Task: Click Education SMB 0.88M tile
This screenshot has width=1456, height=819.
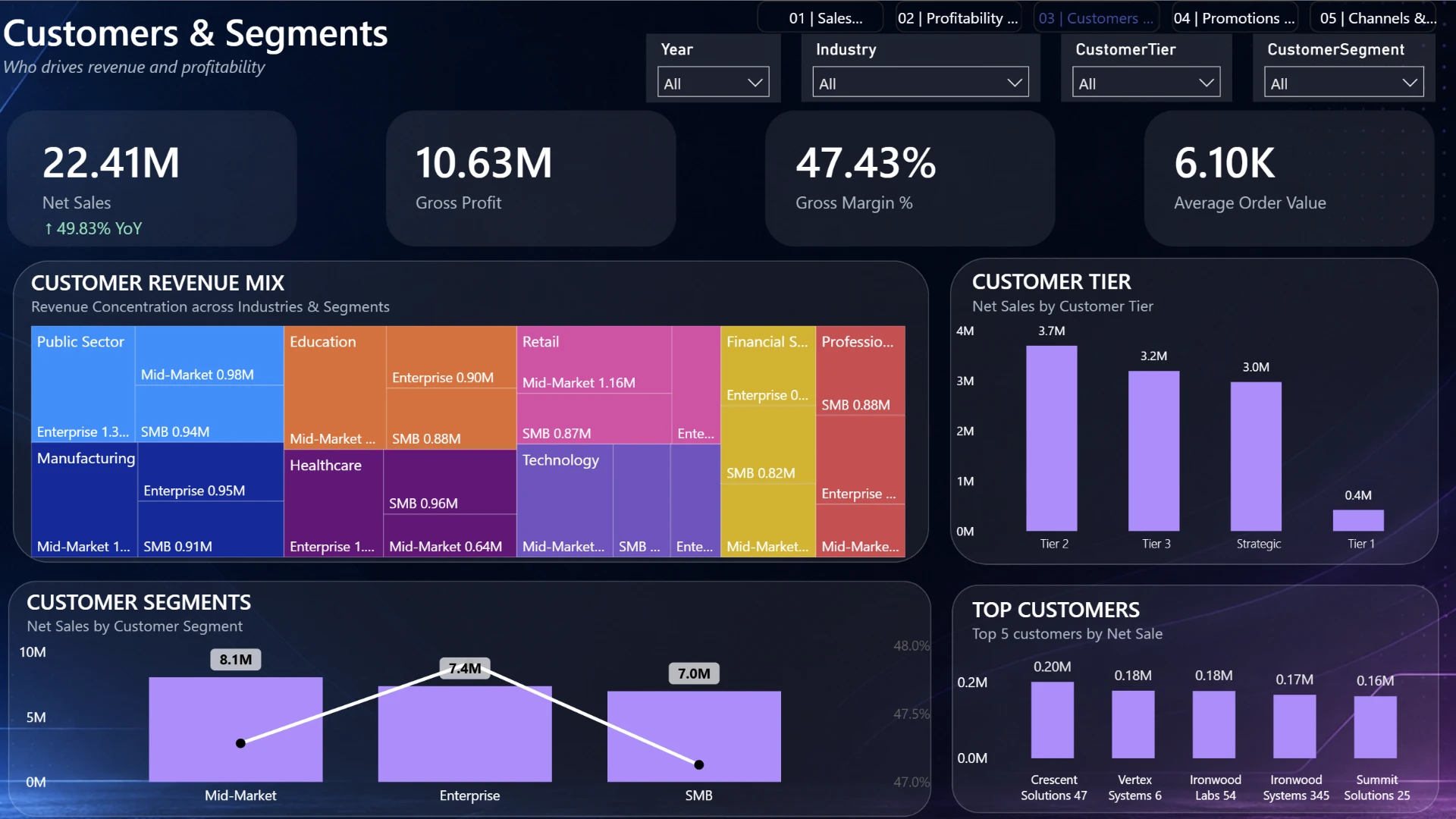Action: tap(451, 419)
